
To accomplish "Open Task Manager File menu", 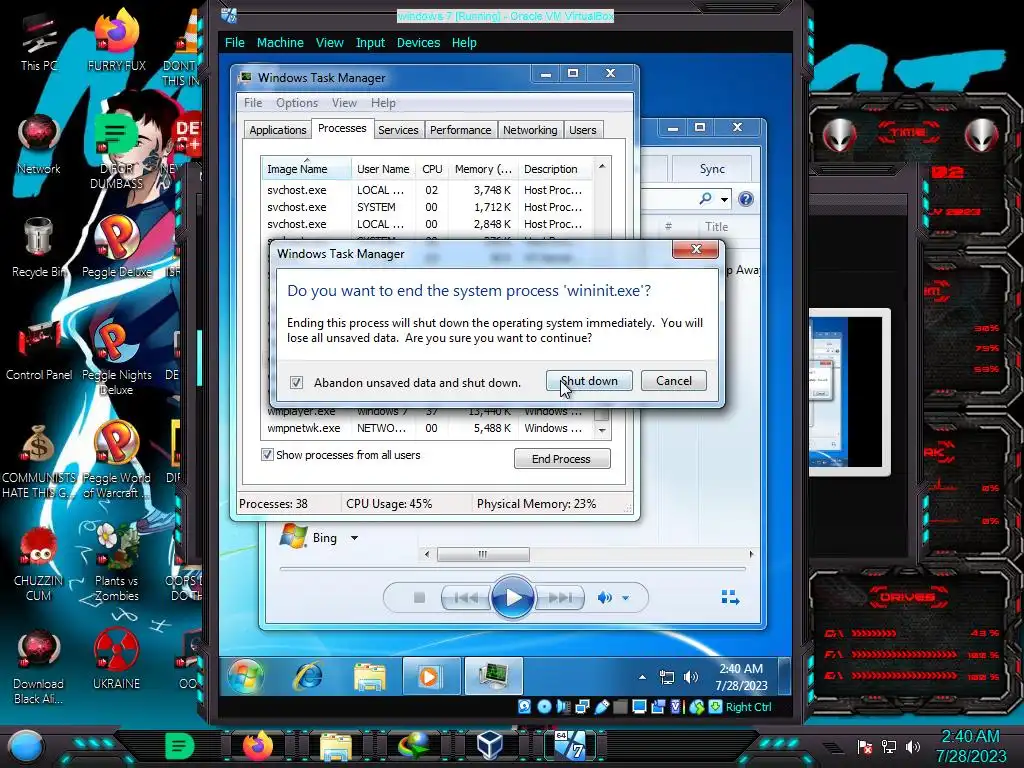I will point(253,103).
